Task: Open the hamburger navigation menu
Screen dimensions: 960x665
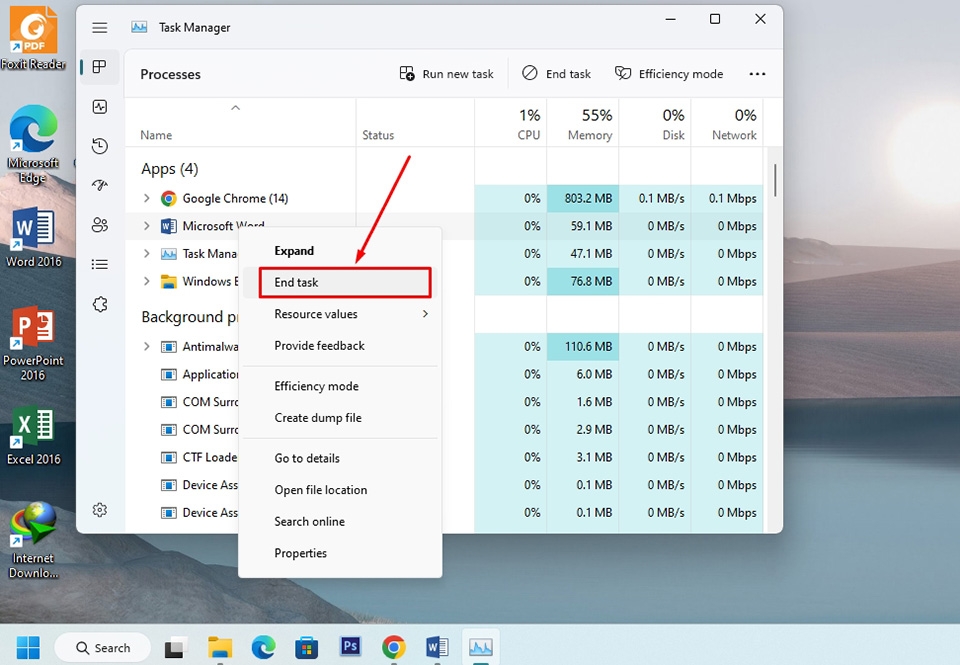Action: pos(99,27)
